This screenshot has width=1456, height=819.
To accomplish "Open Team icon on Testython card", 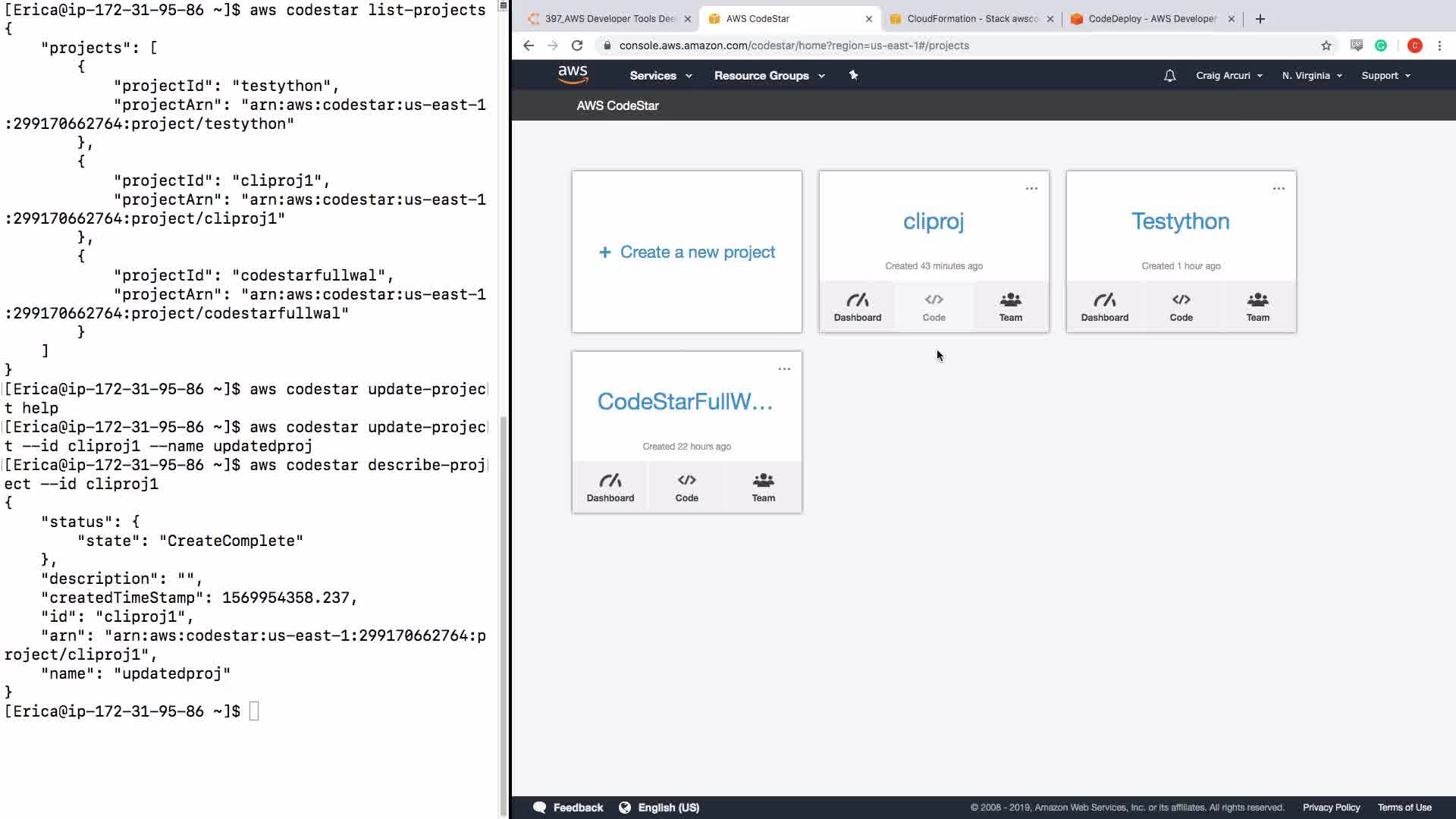I will (x=1257, y=307).
